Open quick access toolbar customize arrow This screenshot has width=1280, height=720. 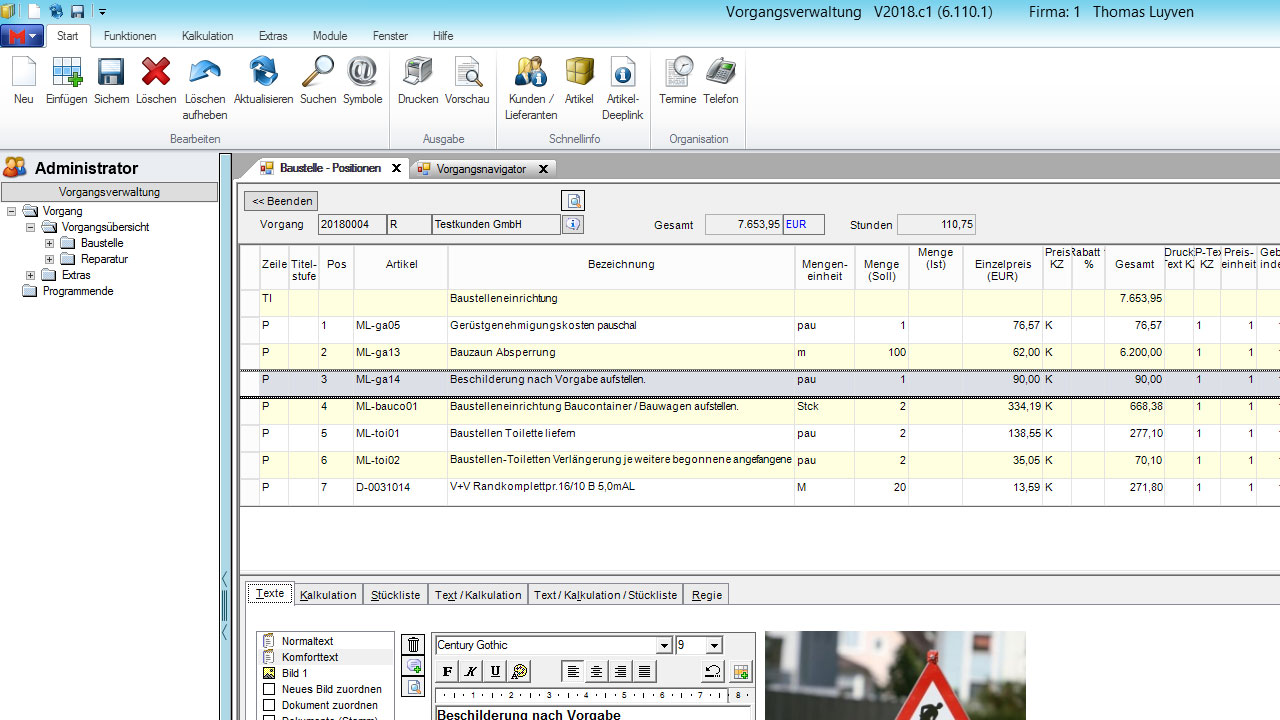[102, 12]
